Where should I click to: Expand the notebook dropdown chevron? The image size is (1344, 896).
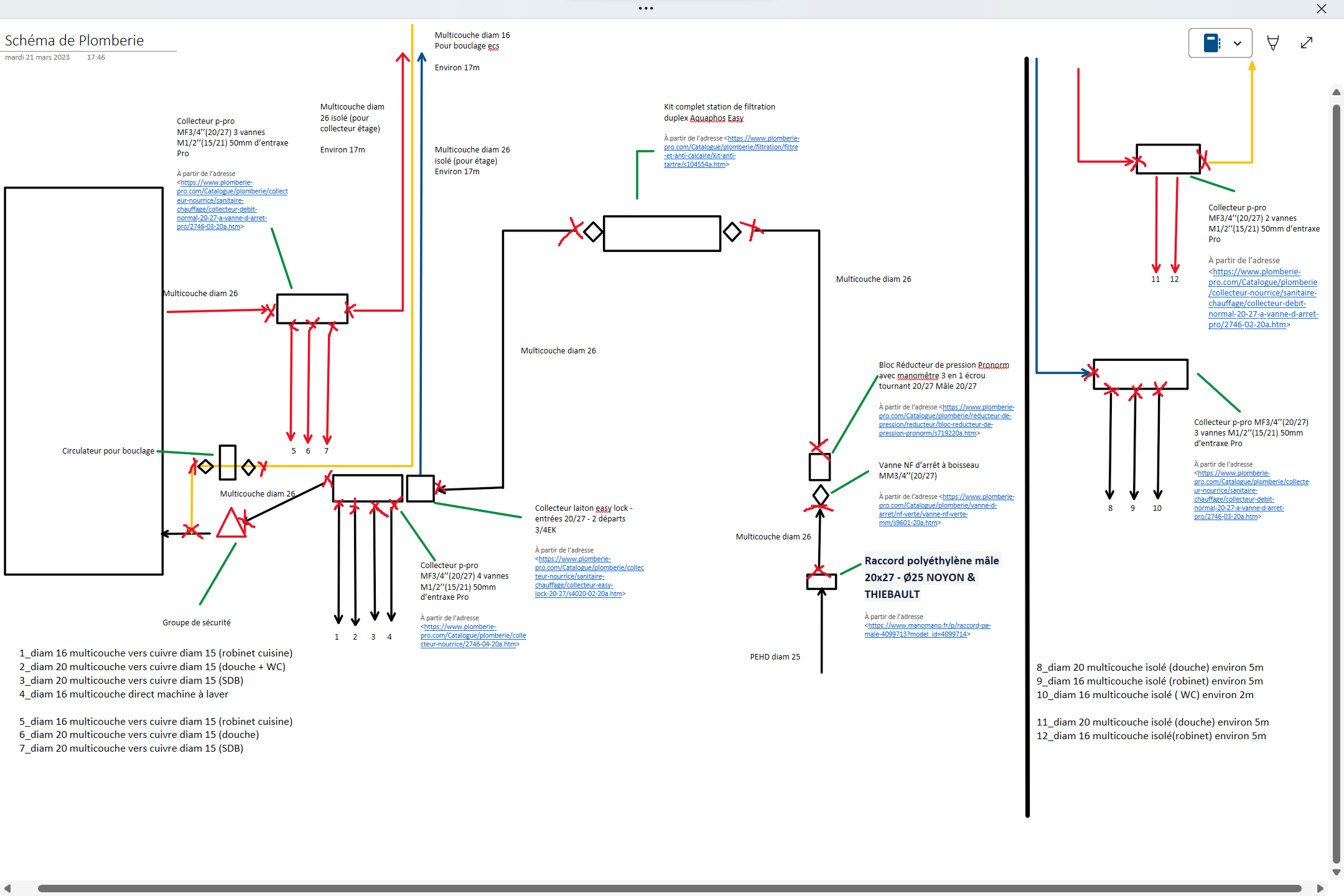(1238, 44)
